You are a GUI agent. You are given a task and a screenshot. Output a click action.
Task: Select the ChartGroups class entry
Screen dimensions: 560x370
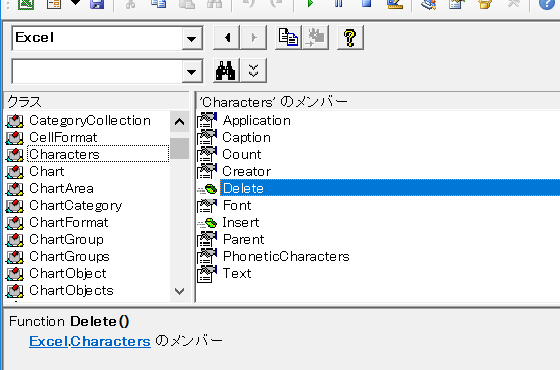pos(69,256)
